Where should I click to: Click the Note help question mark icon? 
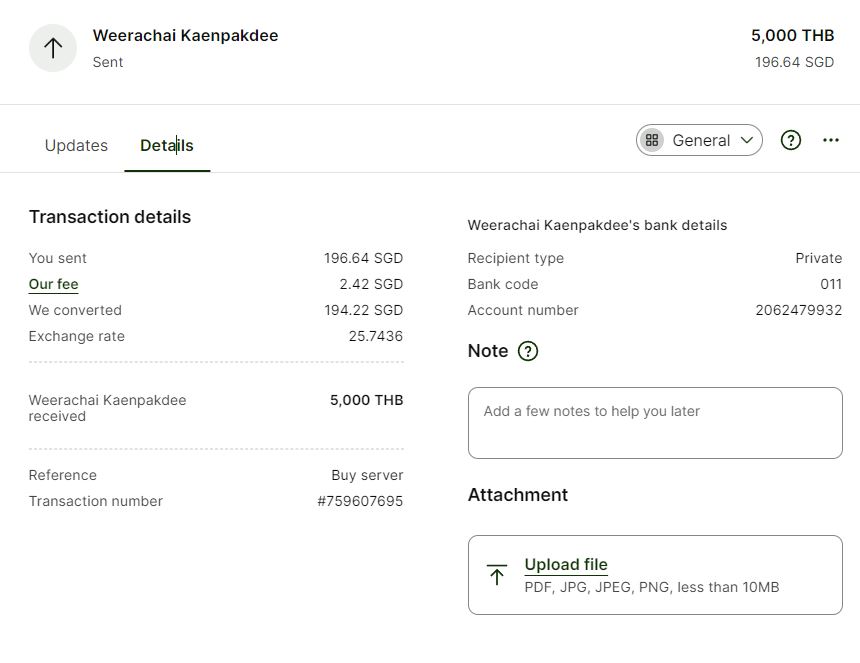tap(528, 351)
